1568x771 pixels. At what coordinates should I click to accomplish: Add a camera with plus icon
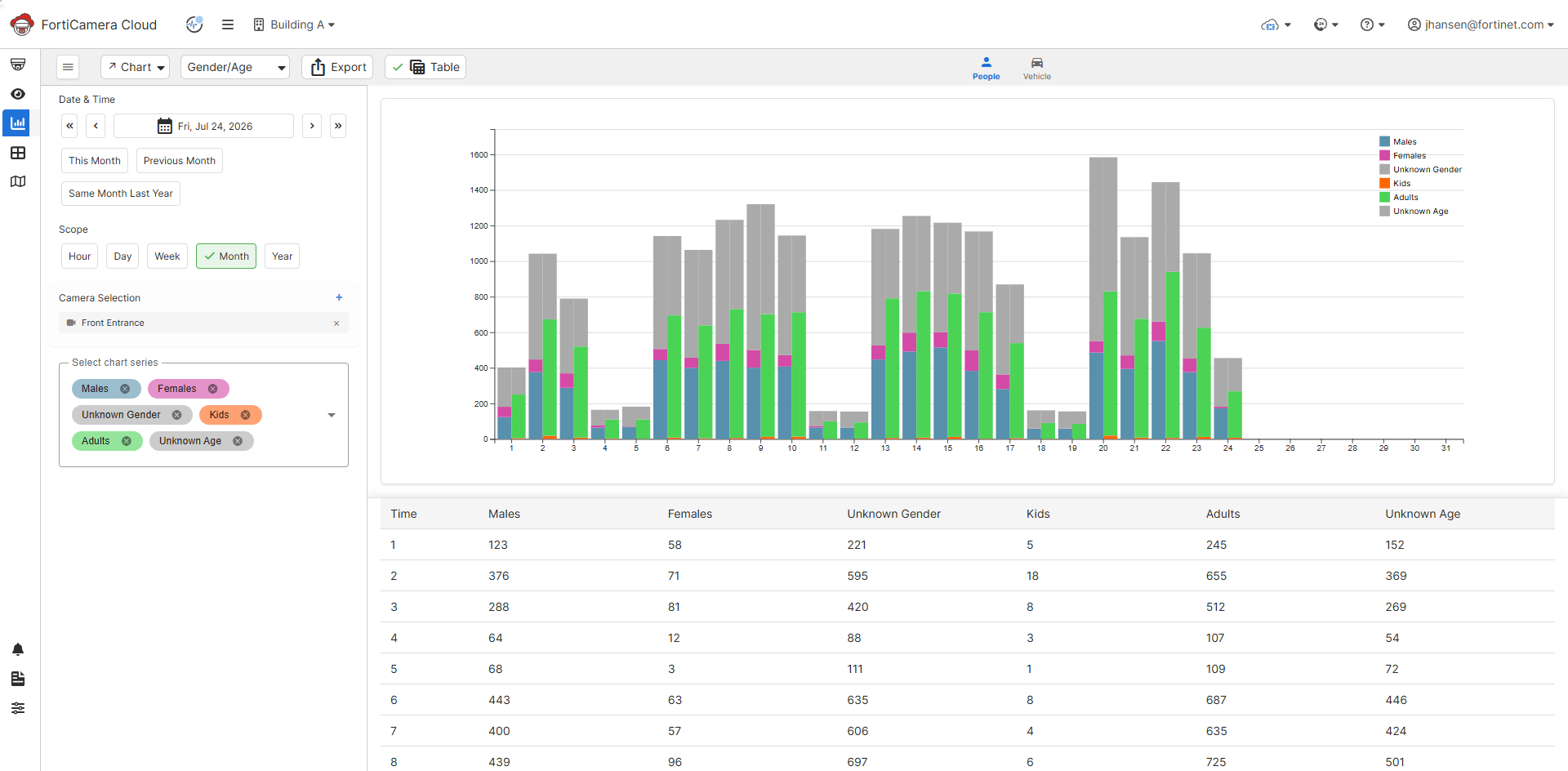[x=339, y=297]
